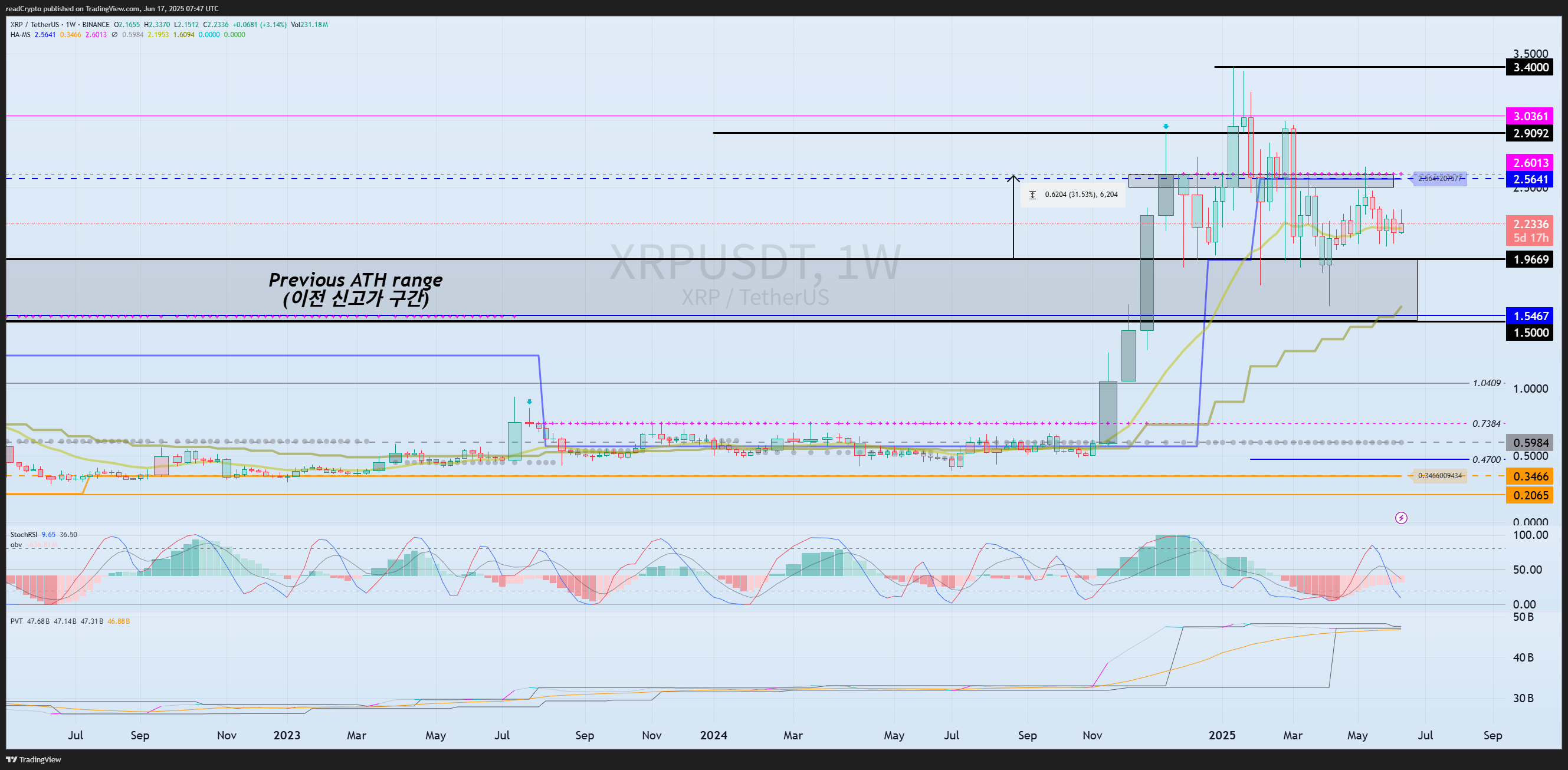Click the null symbol in the HA-MS legend
This screenshot has height=770, width=1568.
(x=114, y=35)
